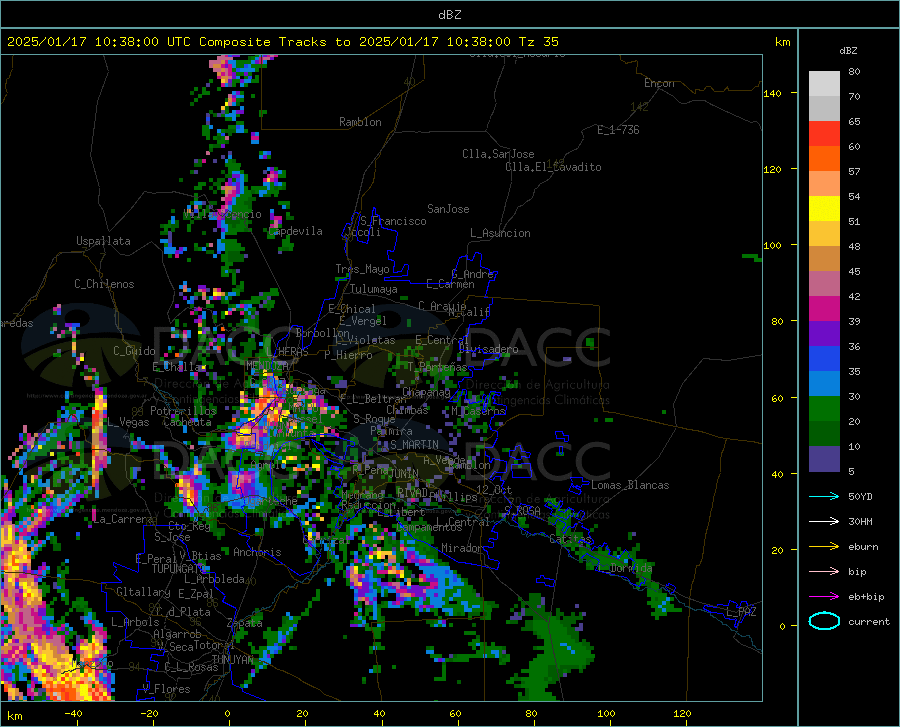Viewport: 900px width, 727px height.
Task: Click the 'S_Francisco' map label
Action: [394, 221]
